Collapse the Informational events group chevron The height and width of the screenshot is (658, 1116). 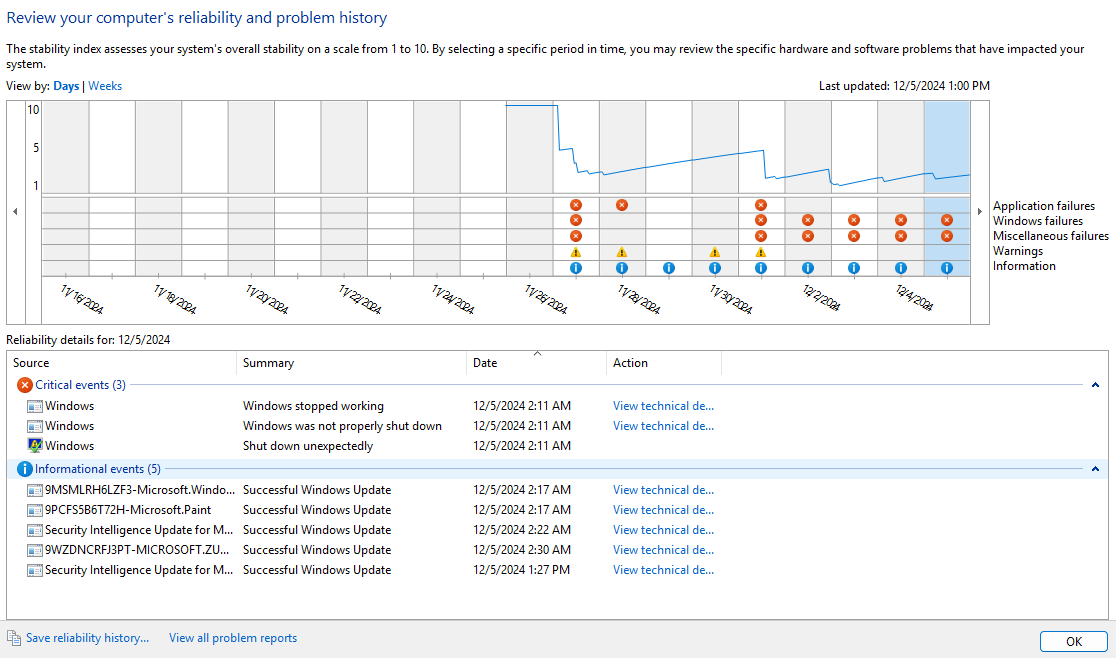click(x=1095, y=469)
